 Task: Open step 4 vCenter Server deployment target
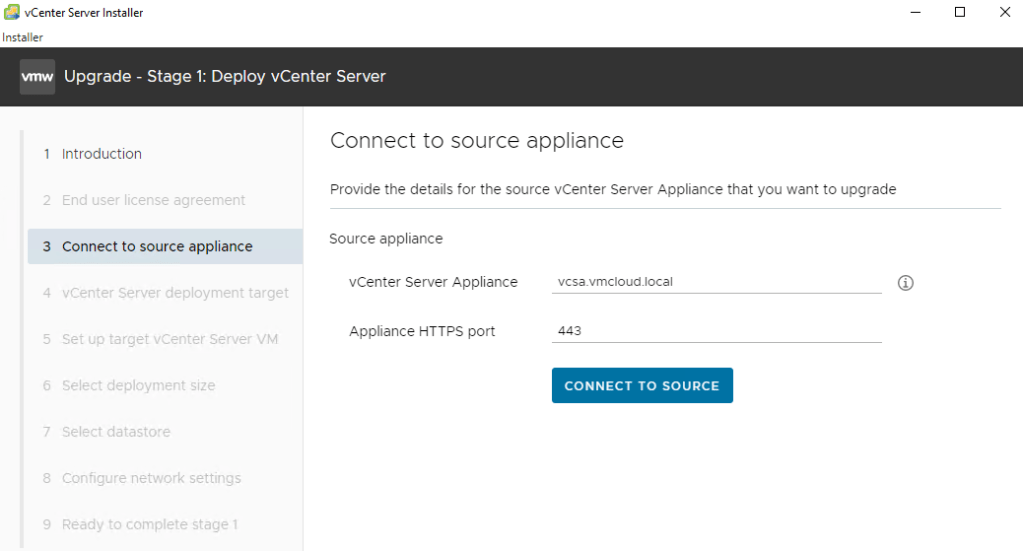point(175,293)
